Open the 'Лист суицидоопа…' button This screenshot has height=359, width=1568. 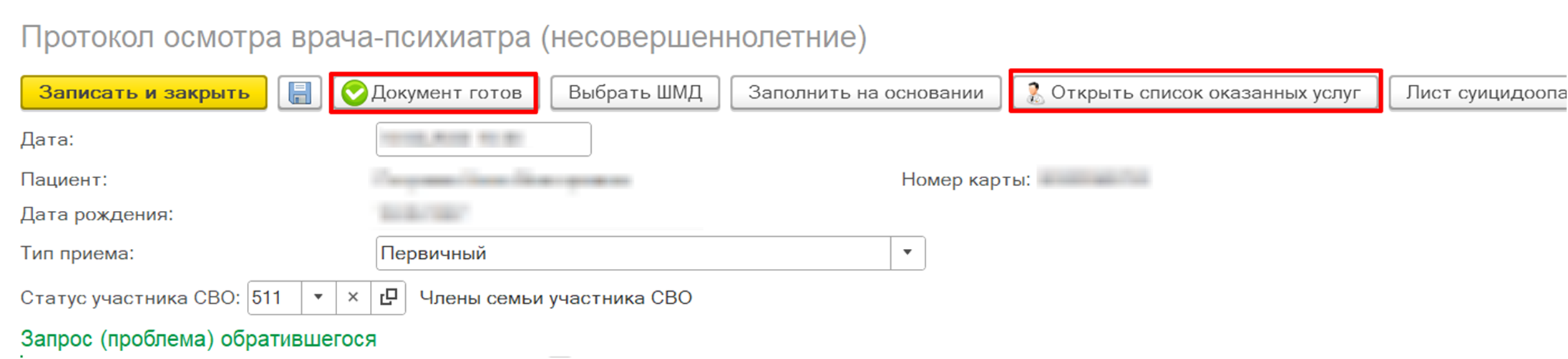pos(1481,93)
